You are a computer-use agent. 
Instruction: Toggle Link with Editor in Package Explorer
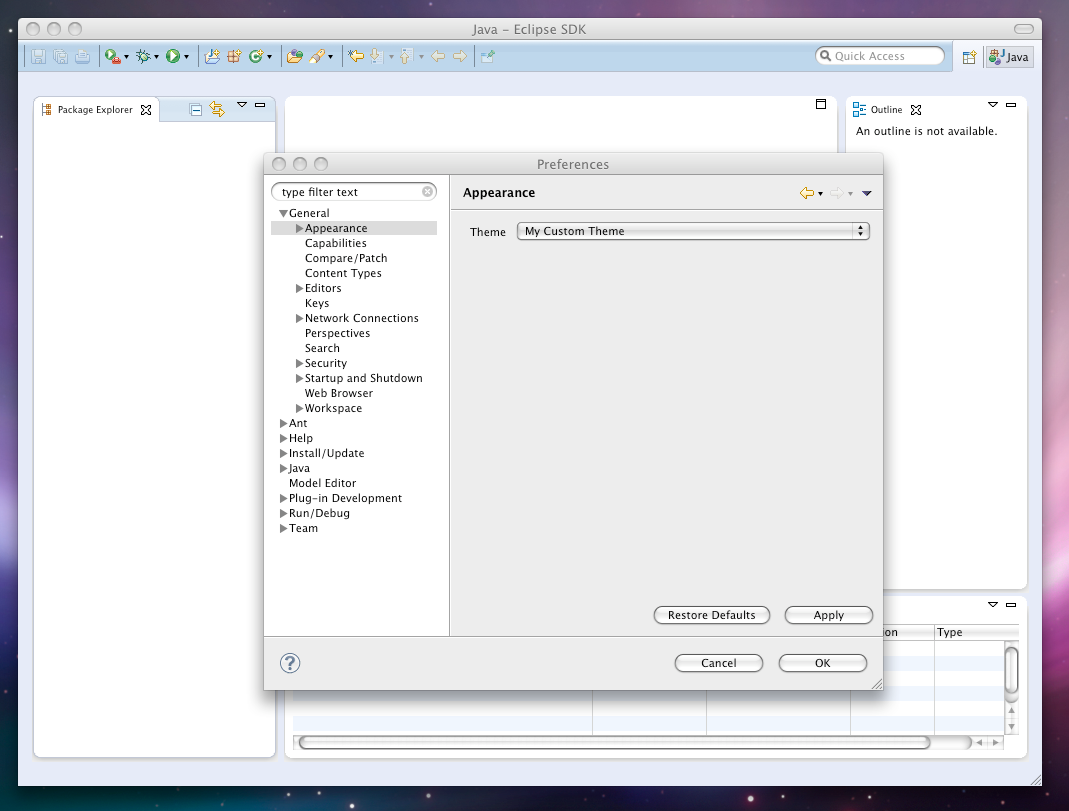[x=217, y=110]
